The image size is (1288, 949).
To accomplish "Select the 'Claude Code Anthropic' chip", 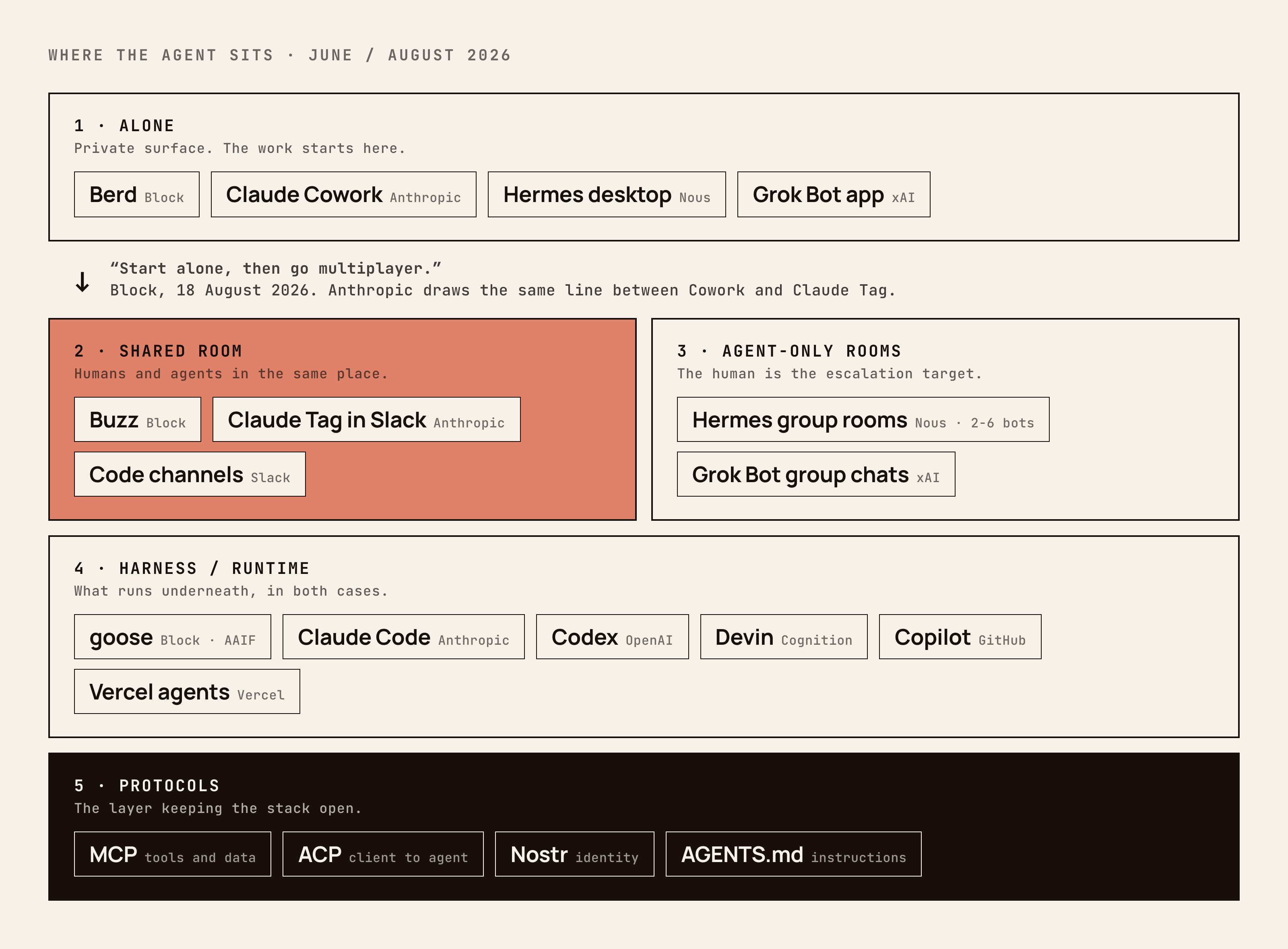I will [403, 637].
